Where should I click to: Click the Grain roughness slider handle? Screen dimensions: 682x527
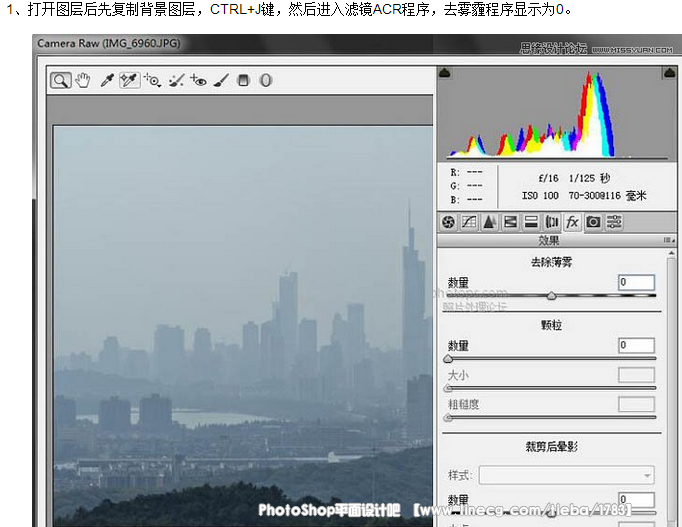click(x=448, y=418)
